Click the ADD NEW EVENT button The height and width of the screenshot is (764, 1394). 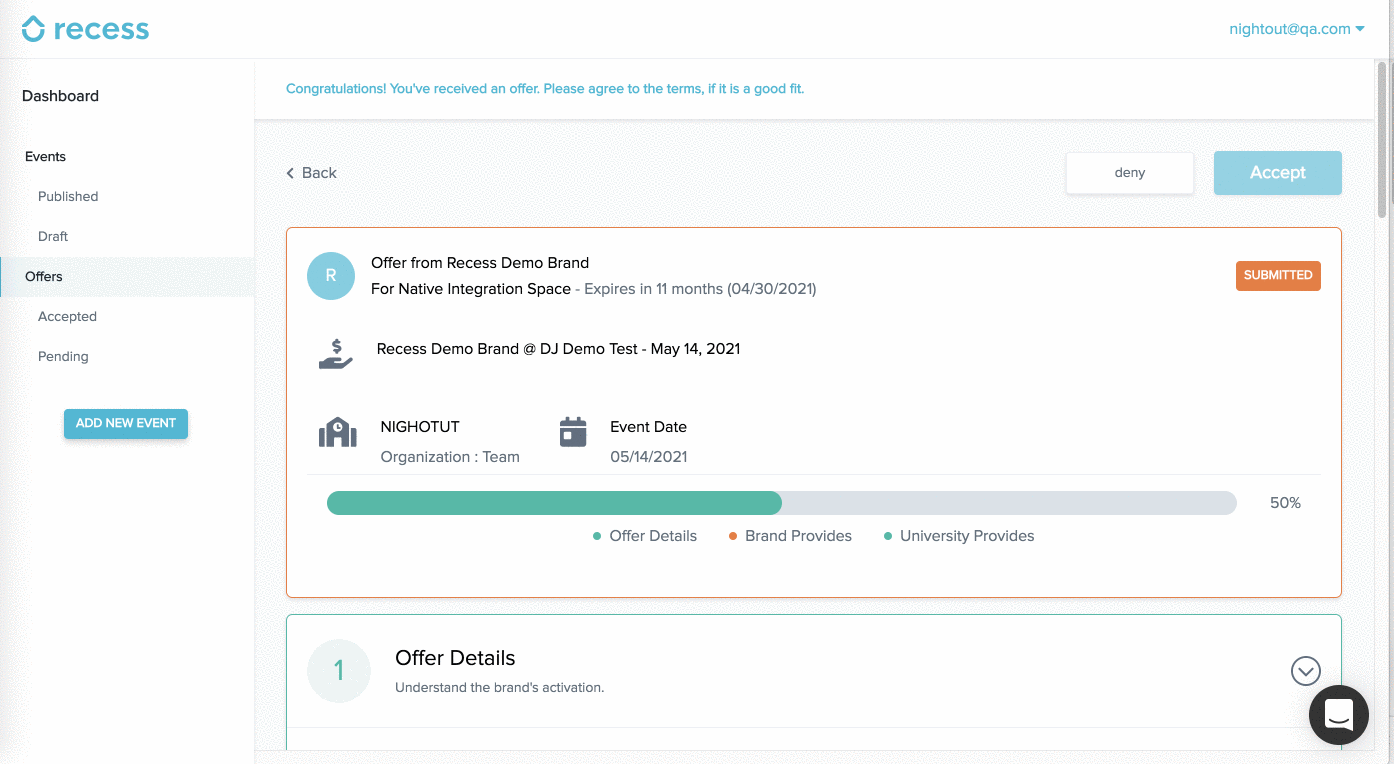click(126, 423)
